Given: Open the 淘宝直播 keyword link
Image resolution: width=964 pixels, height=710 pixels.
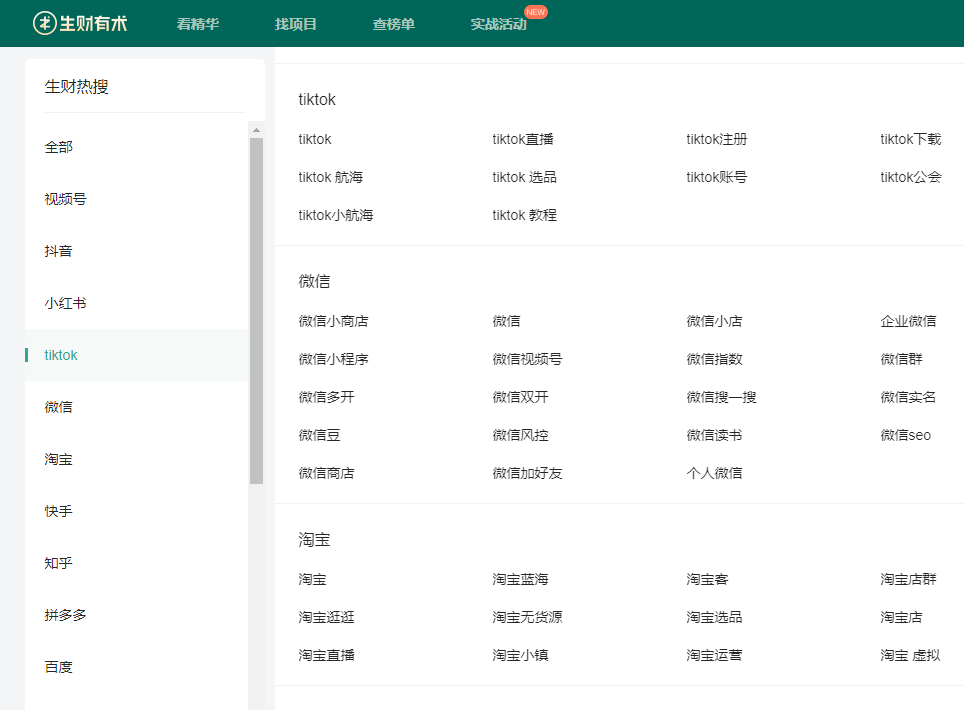Looking at the screenshot, I should (x=326, y=655).
